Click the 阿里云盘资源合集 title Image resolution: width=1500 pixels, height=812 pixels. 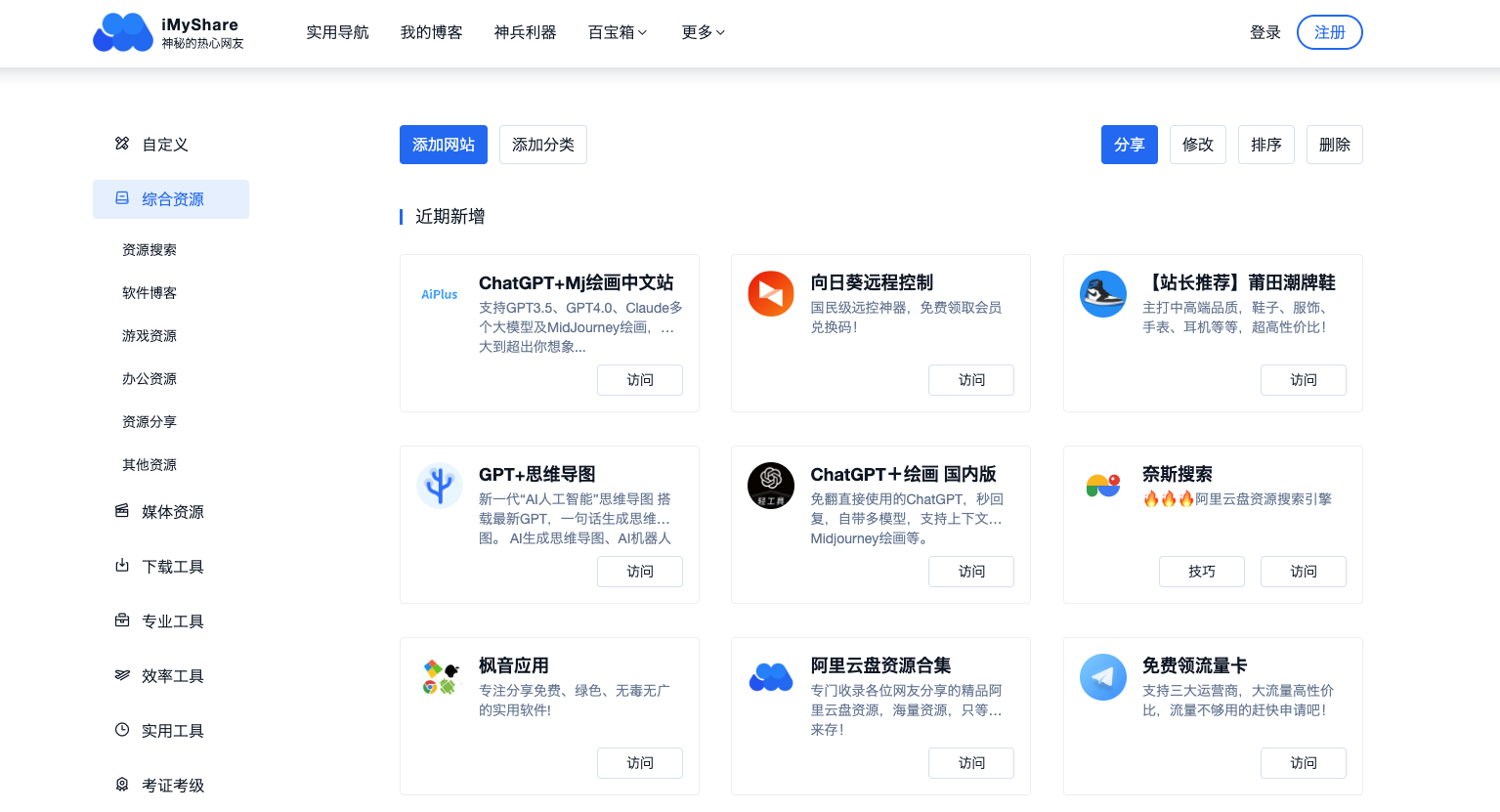880,665
